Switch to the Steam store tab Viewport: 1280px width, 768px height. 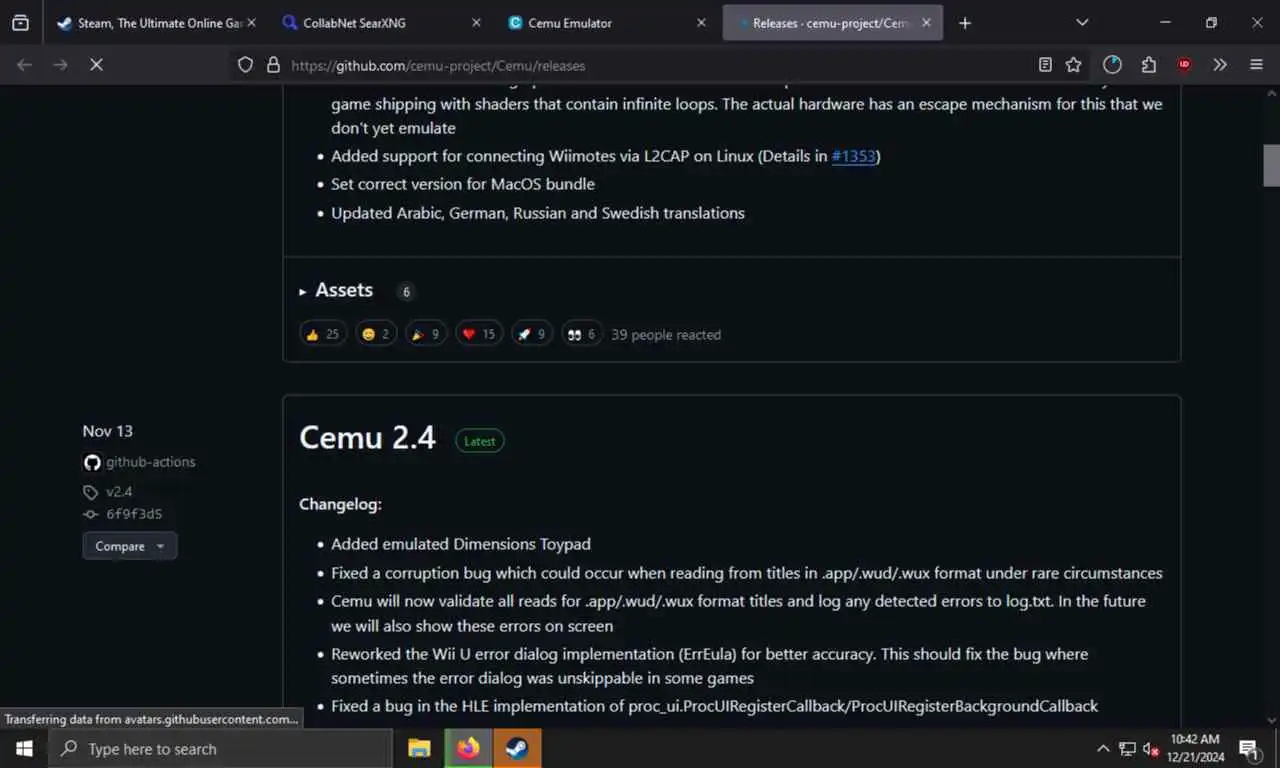pos(150,22)
